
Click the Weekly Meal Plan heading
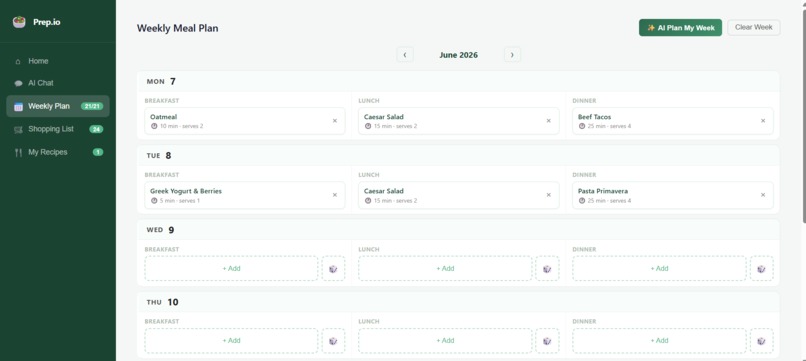[x=177, y=28]
